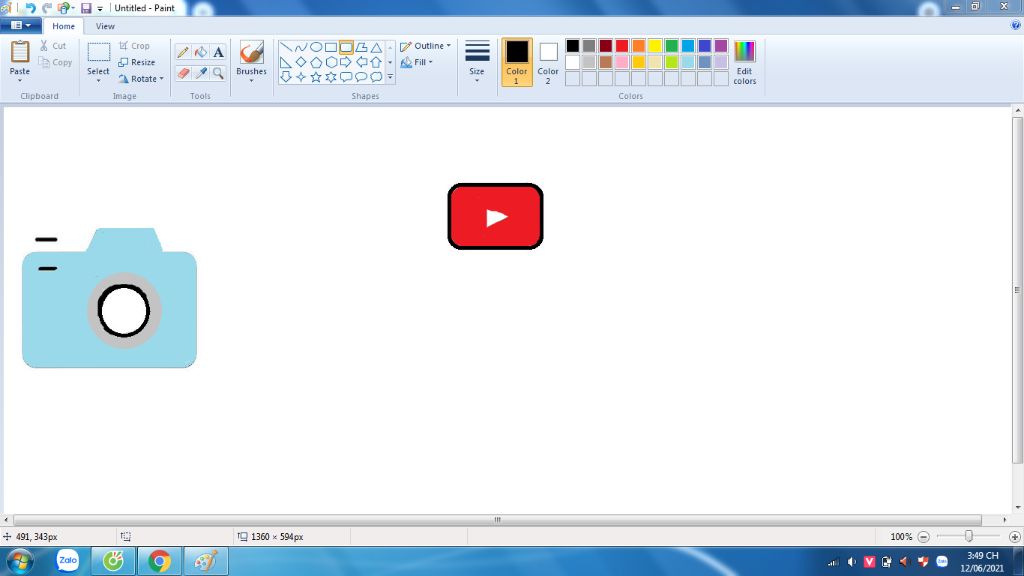Viewport: 1024px width, 576px height.
Task: Switch to the Home ribbon tab
Action: pos(63,26)
